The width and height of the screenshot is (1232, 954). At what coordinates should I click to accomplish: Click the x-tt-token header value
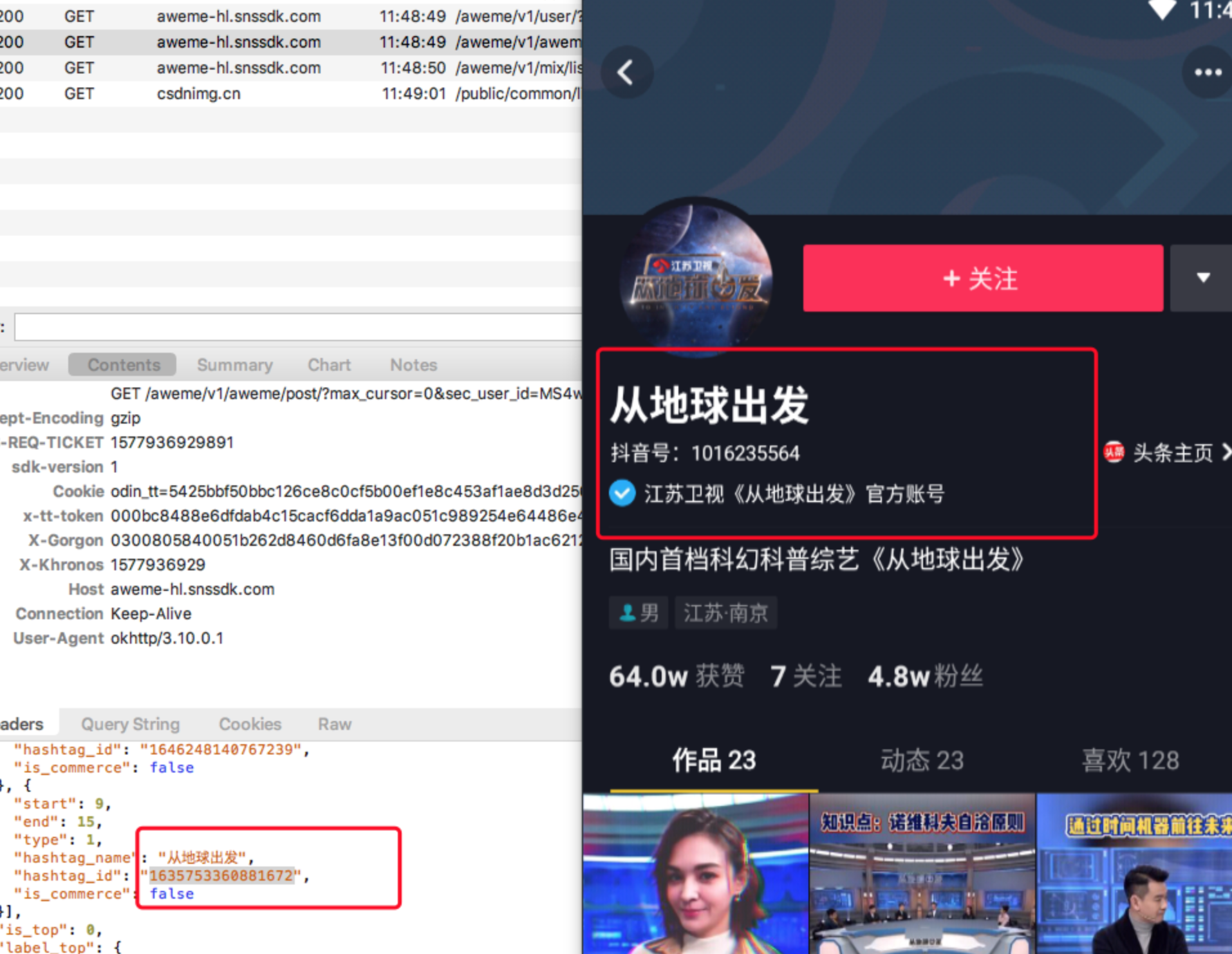[x=346, y=516]
